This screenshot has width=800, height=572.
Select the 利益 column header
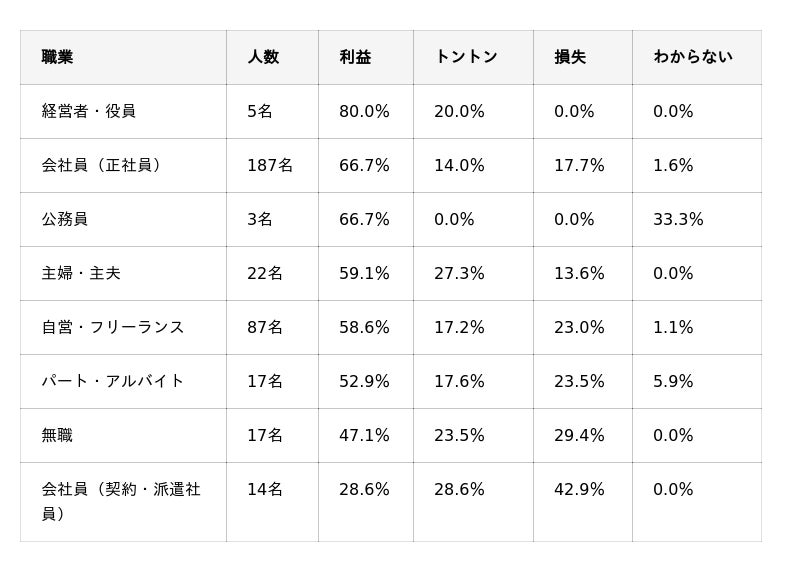(355, 57)
